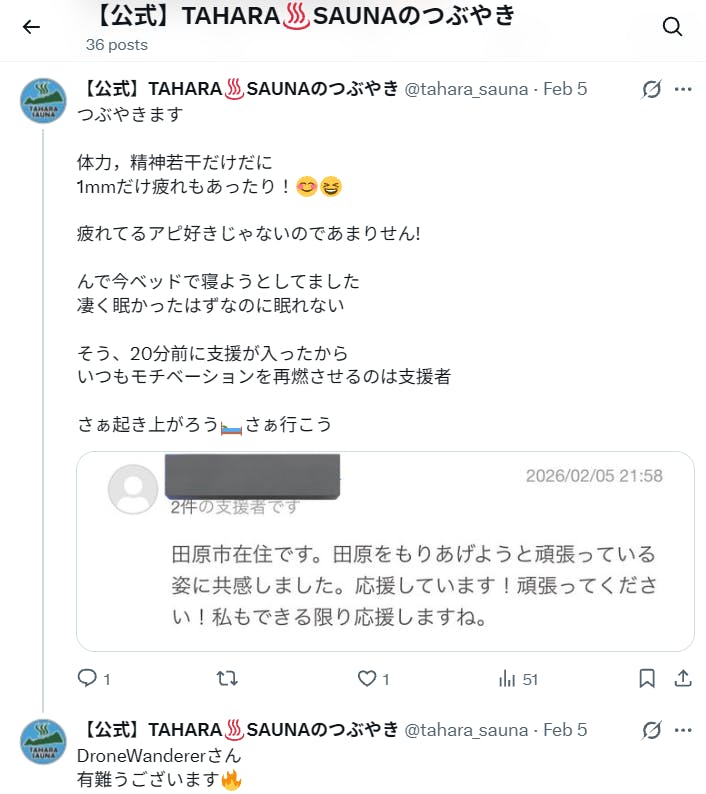
Task: Click the Feb 5 timestamp on second post
Action: 565,730
